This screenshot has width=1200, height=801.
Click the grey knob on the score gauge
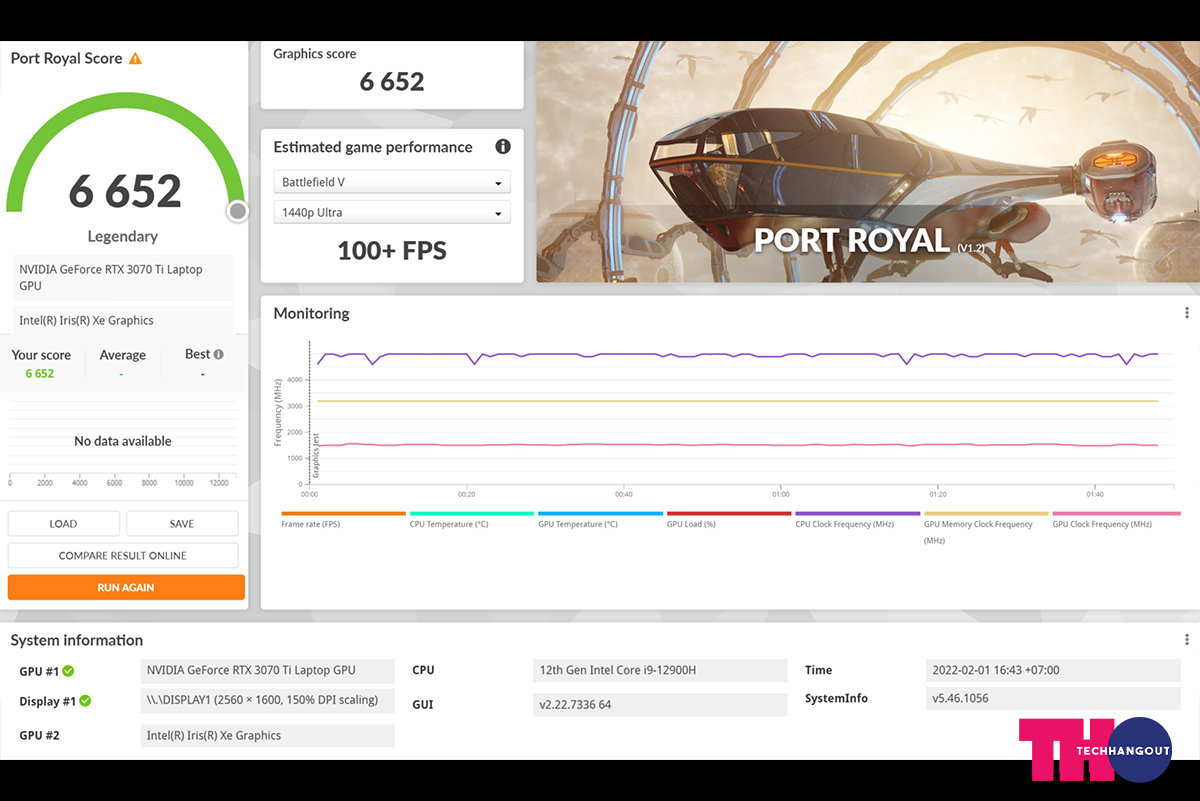coord(237,211)
